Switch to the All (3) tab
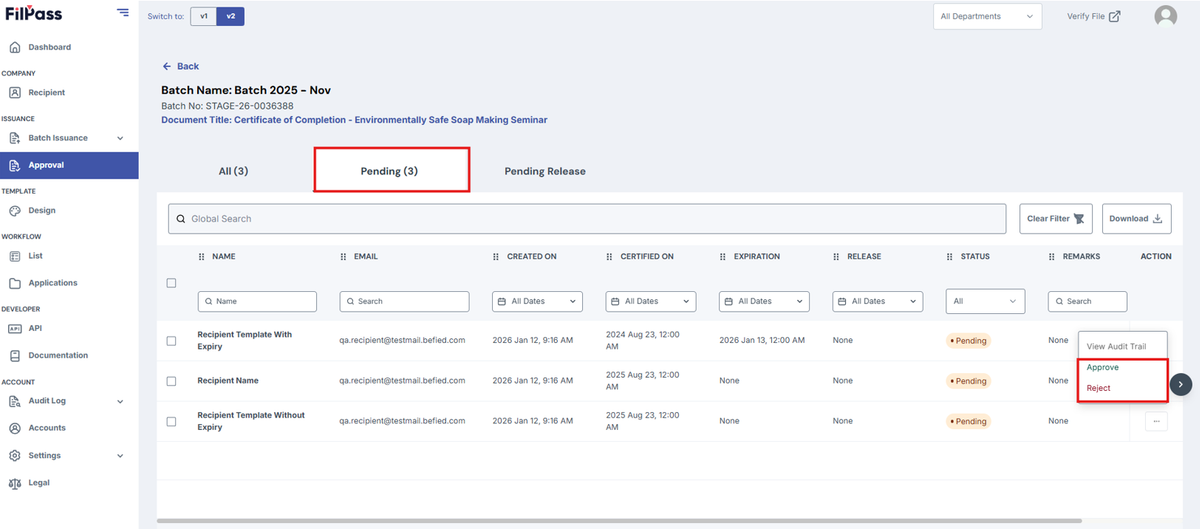 click(x=233, y=171)
